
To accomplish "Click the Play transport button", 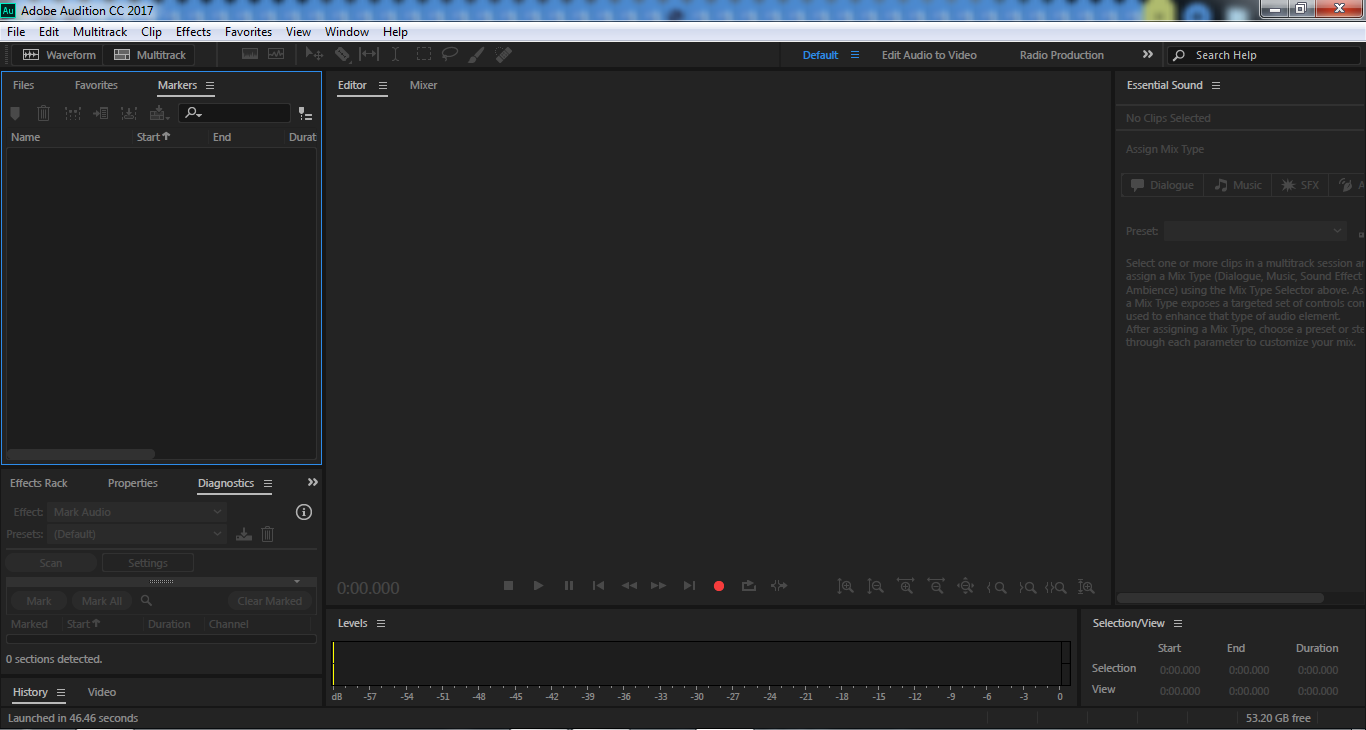I will pos(538,586).
